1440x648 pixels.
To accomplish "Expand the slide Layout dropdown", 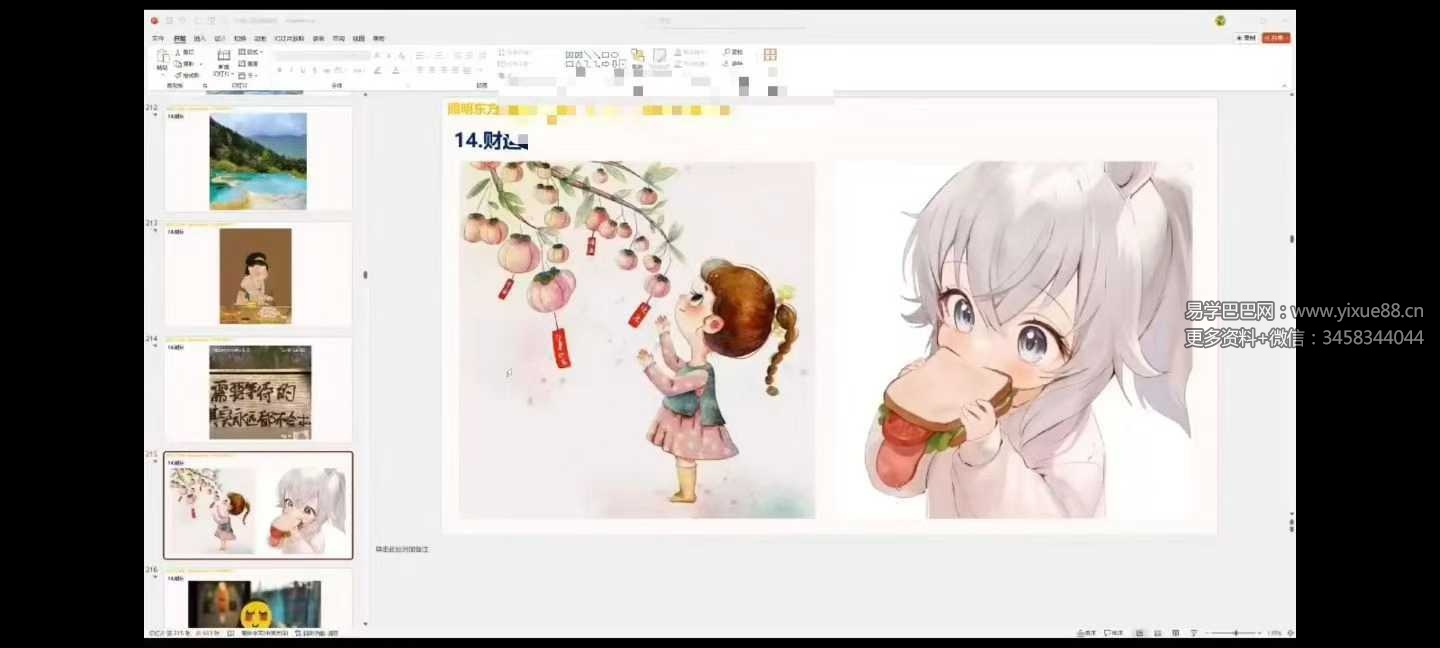I will click(x=250, y=52).
